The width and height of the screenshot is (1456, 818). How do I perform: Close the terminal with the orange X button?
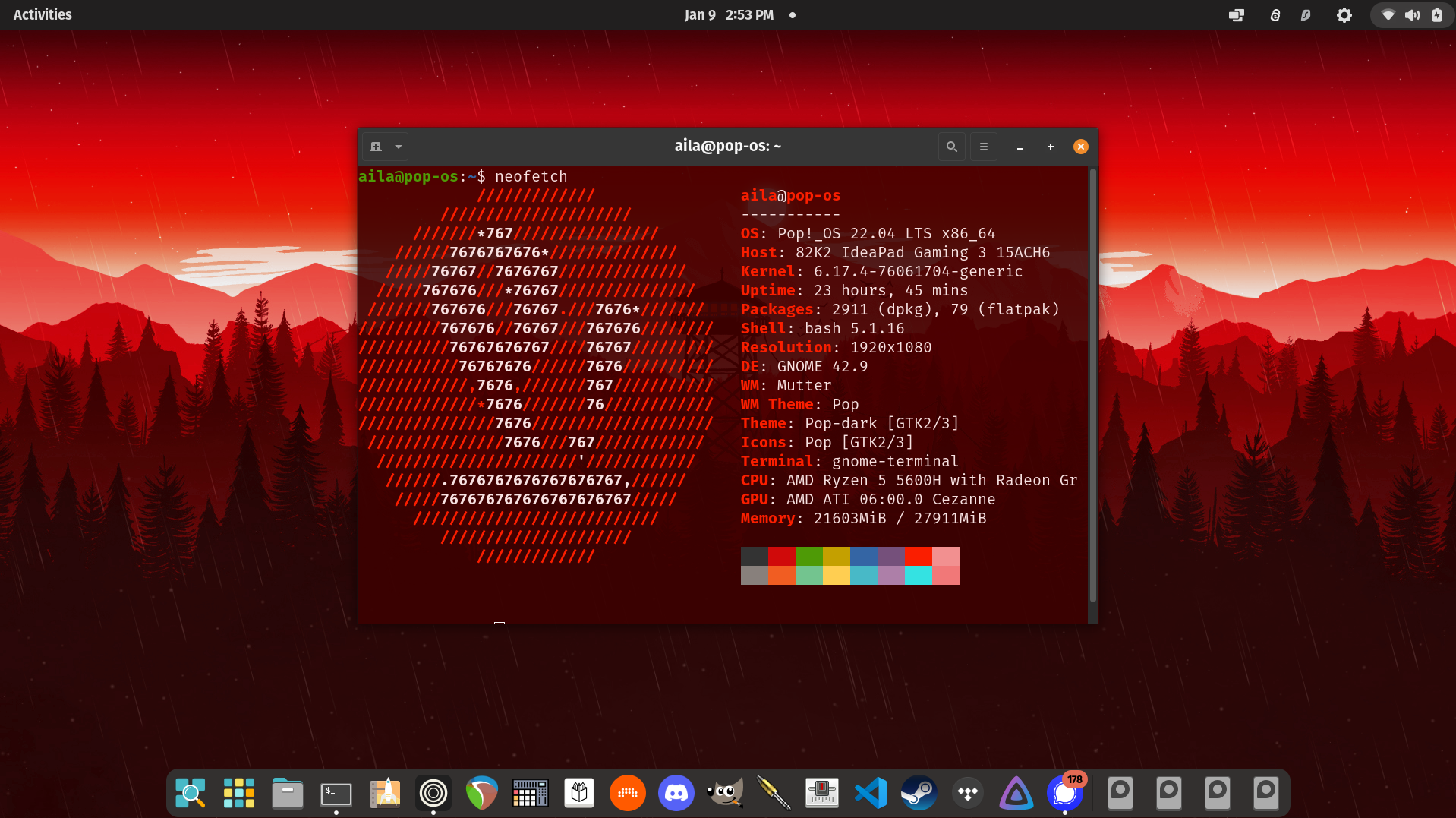(x=1081, y=147)
